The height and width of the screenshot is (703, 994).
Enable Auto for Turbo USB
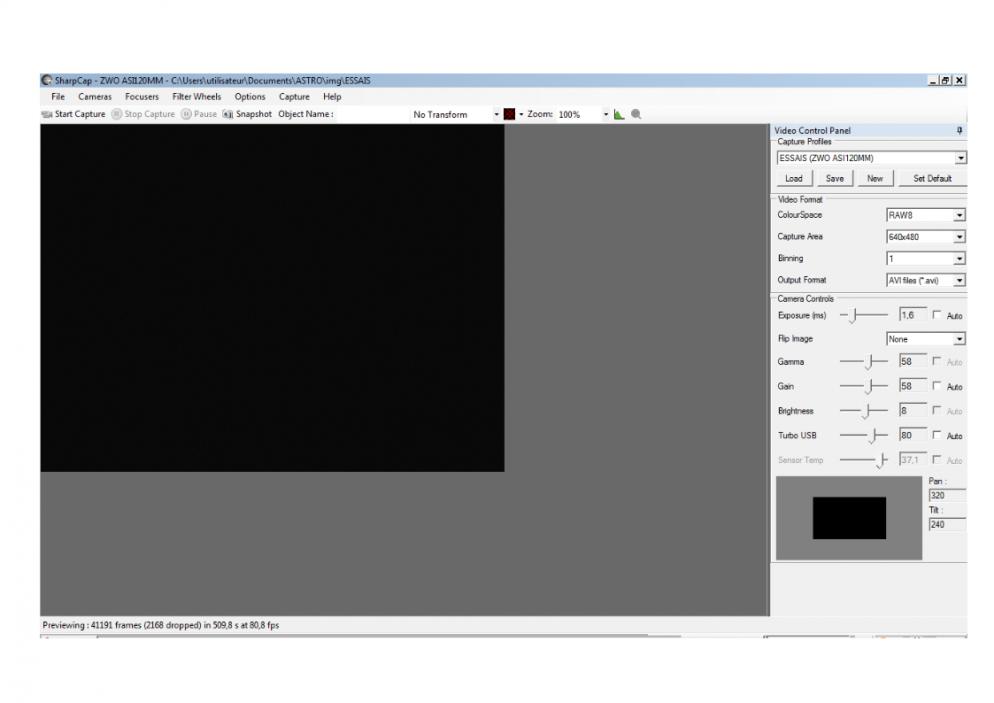point(936,435)
